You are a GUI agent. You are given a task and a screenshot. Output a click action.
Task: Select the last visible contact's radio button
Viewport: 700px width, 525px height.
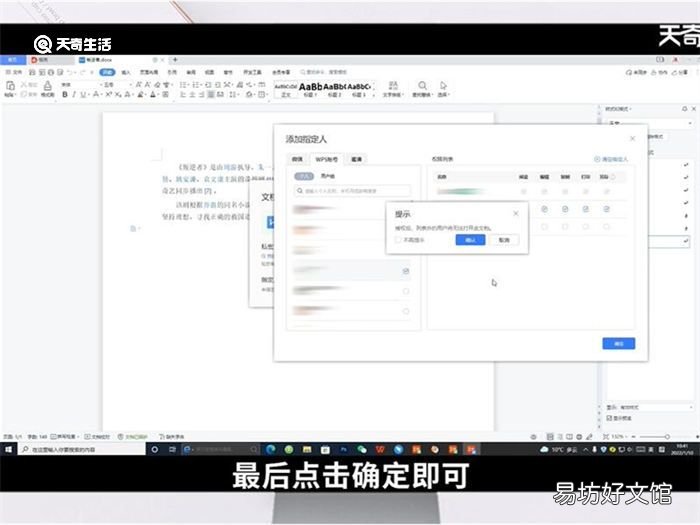pos(406,311)
